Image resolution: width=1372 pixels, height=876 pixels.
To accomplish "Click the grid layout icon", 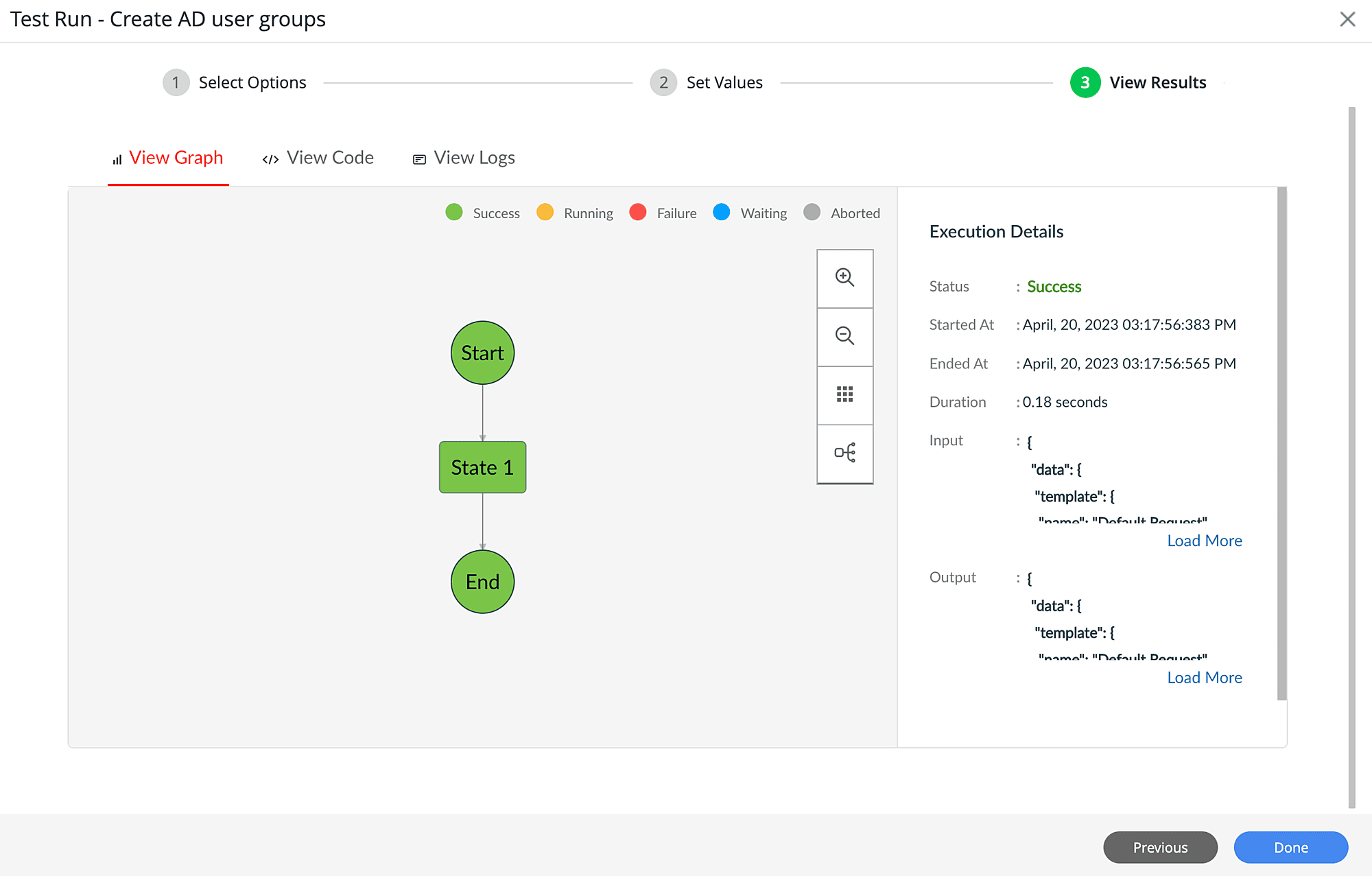I will tap(844, 394).
